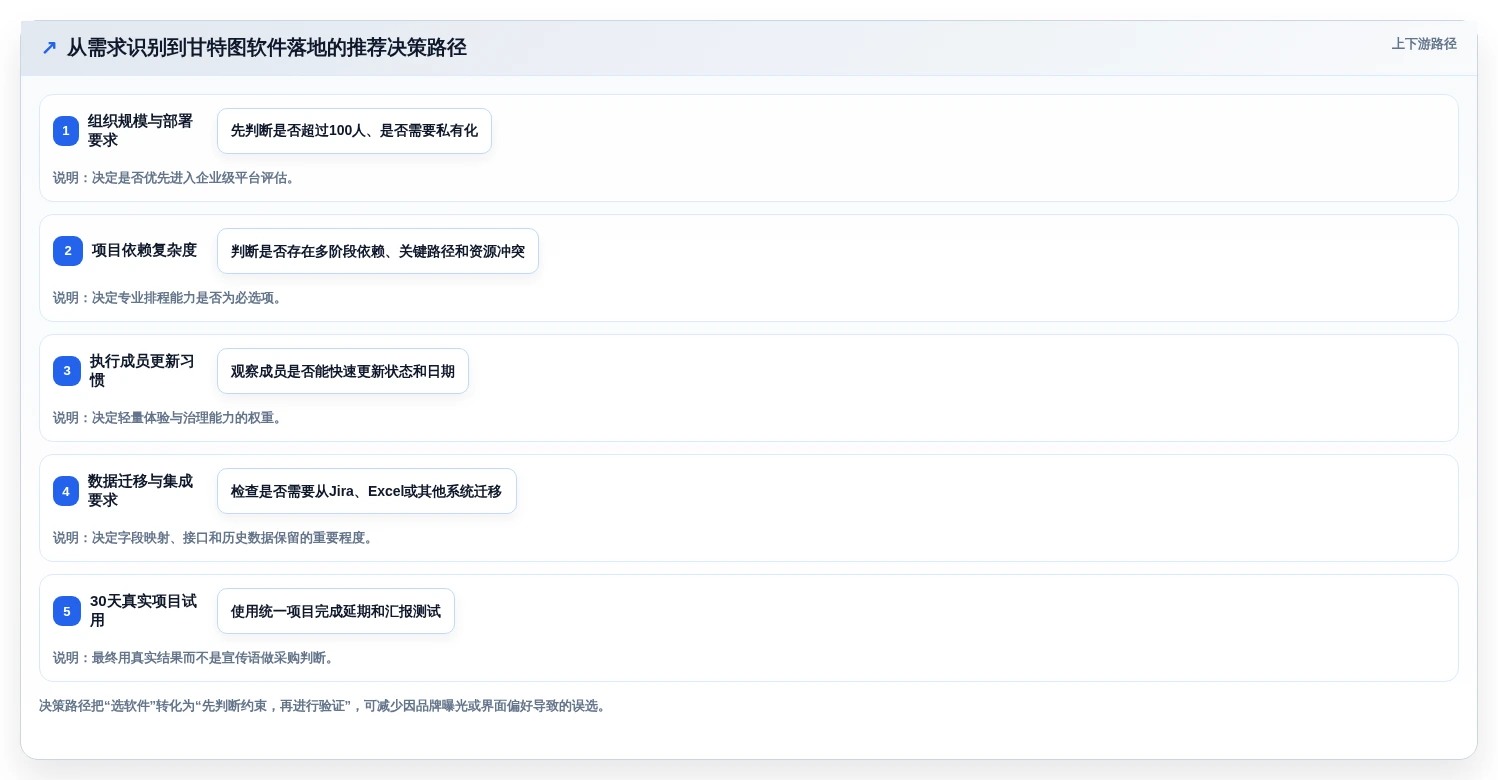Image resolution: width=1498 pixels, height=780 pixels.
Task: Select the 检查是否需要从Jira、Excel或其他系统迁移 chip
Action: (367, 491)
